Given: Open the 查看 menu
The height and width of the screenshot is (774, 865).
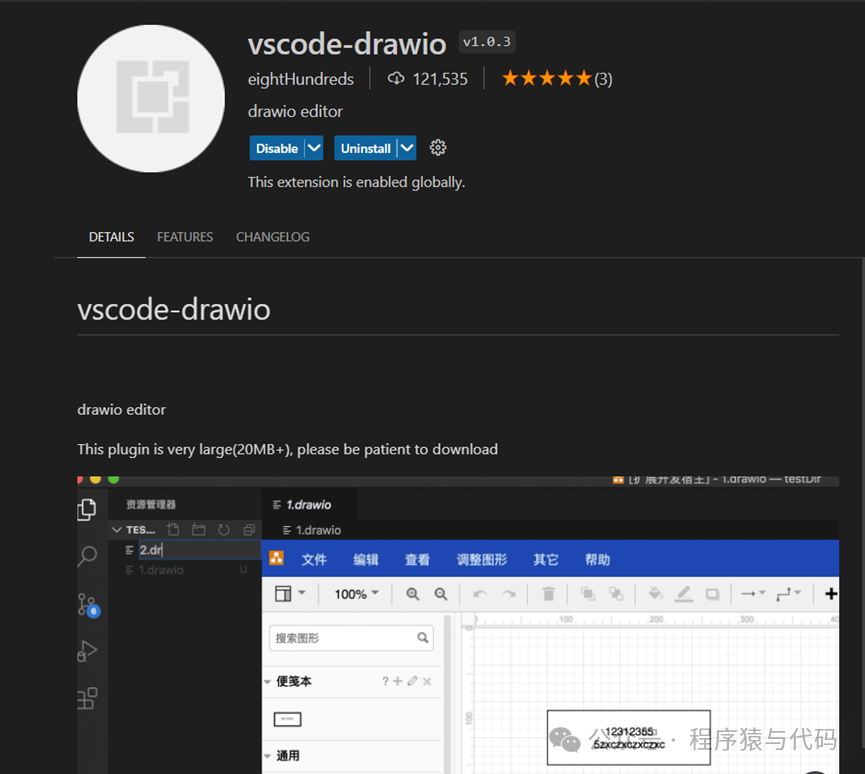Looking at the screenshot, I should pyautogui.click(x=417, y=559).
